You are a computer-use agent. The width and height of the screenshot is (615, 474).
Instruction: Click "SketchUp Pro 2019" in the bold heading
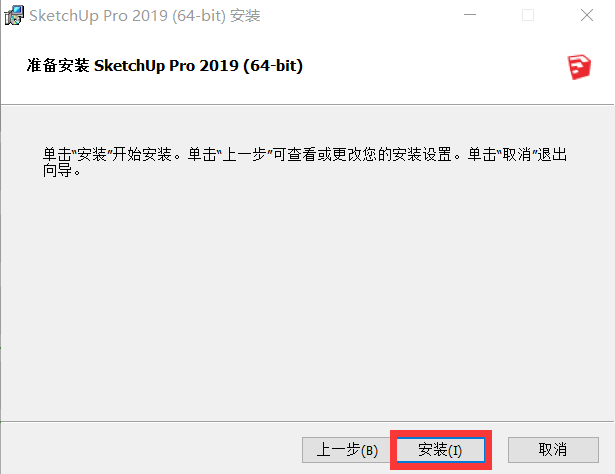tap(166, 65)
